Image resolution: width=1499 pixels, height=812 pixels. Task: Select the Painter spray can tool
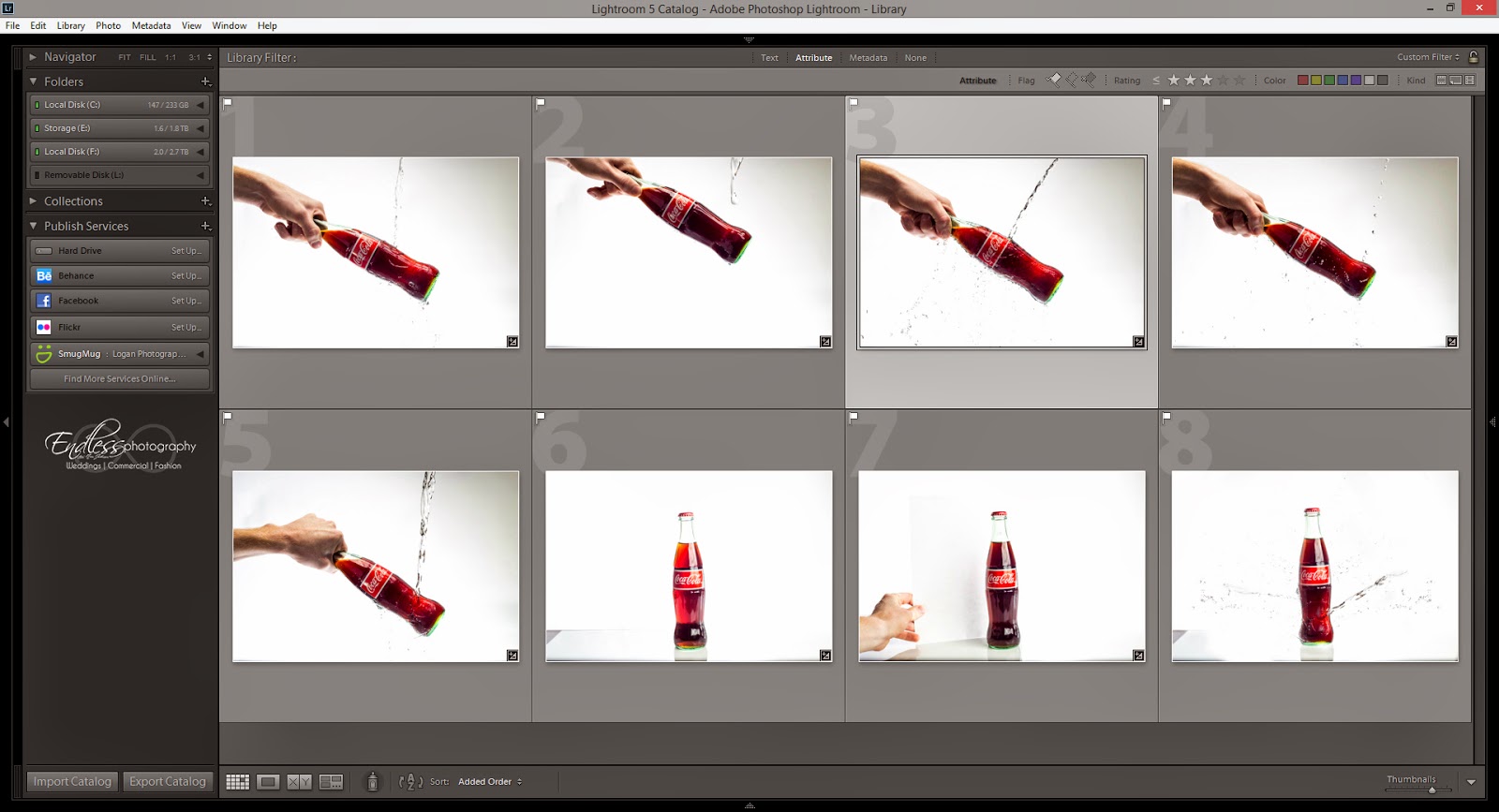point(372,781)
